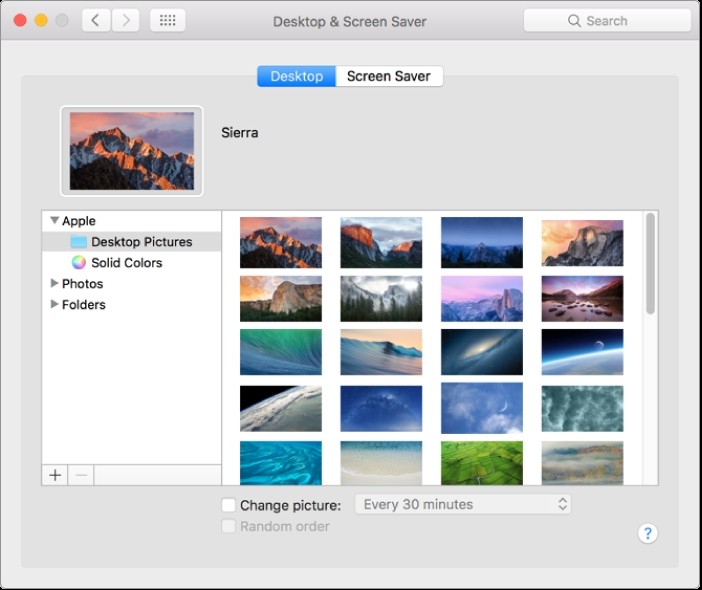Pick the Earth horizon from space wallpaper
Screen dimensions: 702x590
(x=582, y=352)
